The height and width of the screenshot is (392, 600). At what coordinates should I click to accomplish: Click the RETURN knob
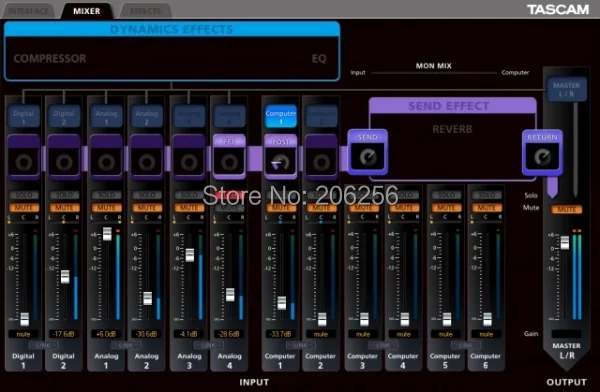(x=542, y=157)
